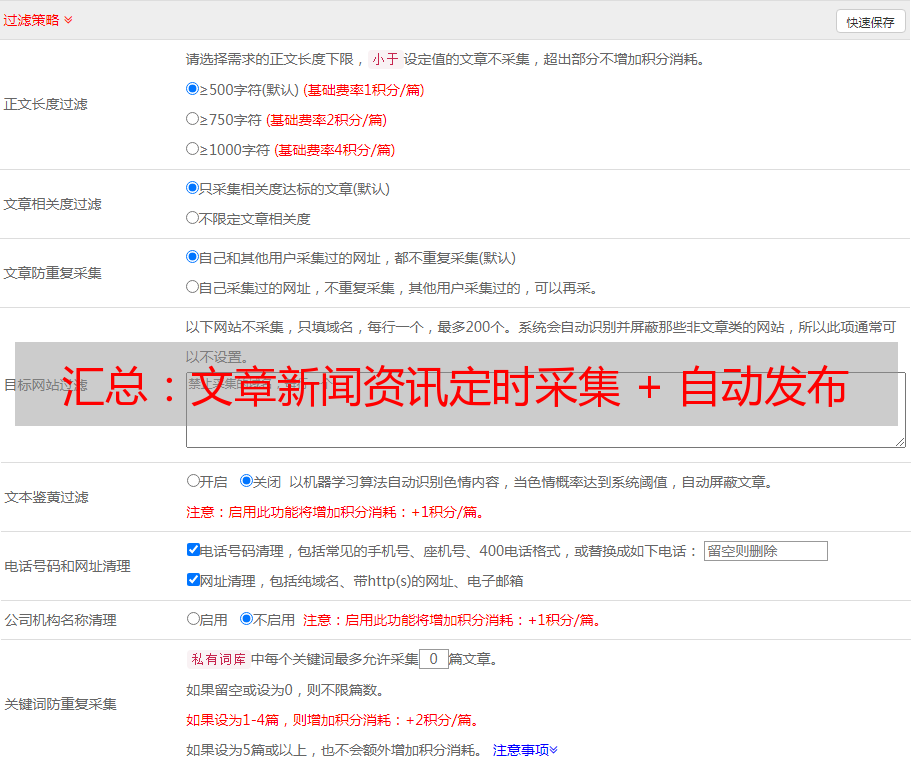
Task: Select the ≥750字符 length option
Action: 193,119
